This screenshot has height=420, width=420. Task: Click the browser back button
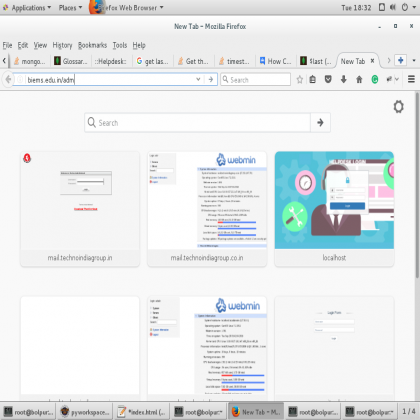pos(8,79)
